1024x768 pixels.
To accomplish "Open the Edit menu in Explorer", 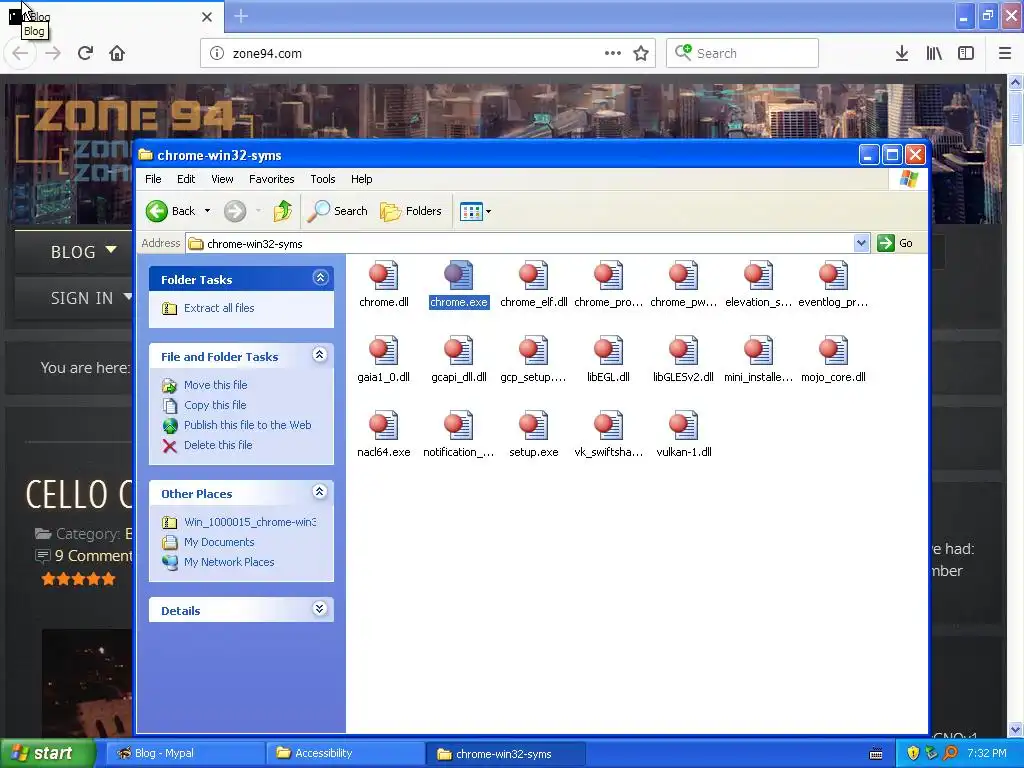I will [186, 179].
